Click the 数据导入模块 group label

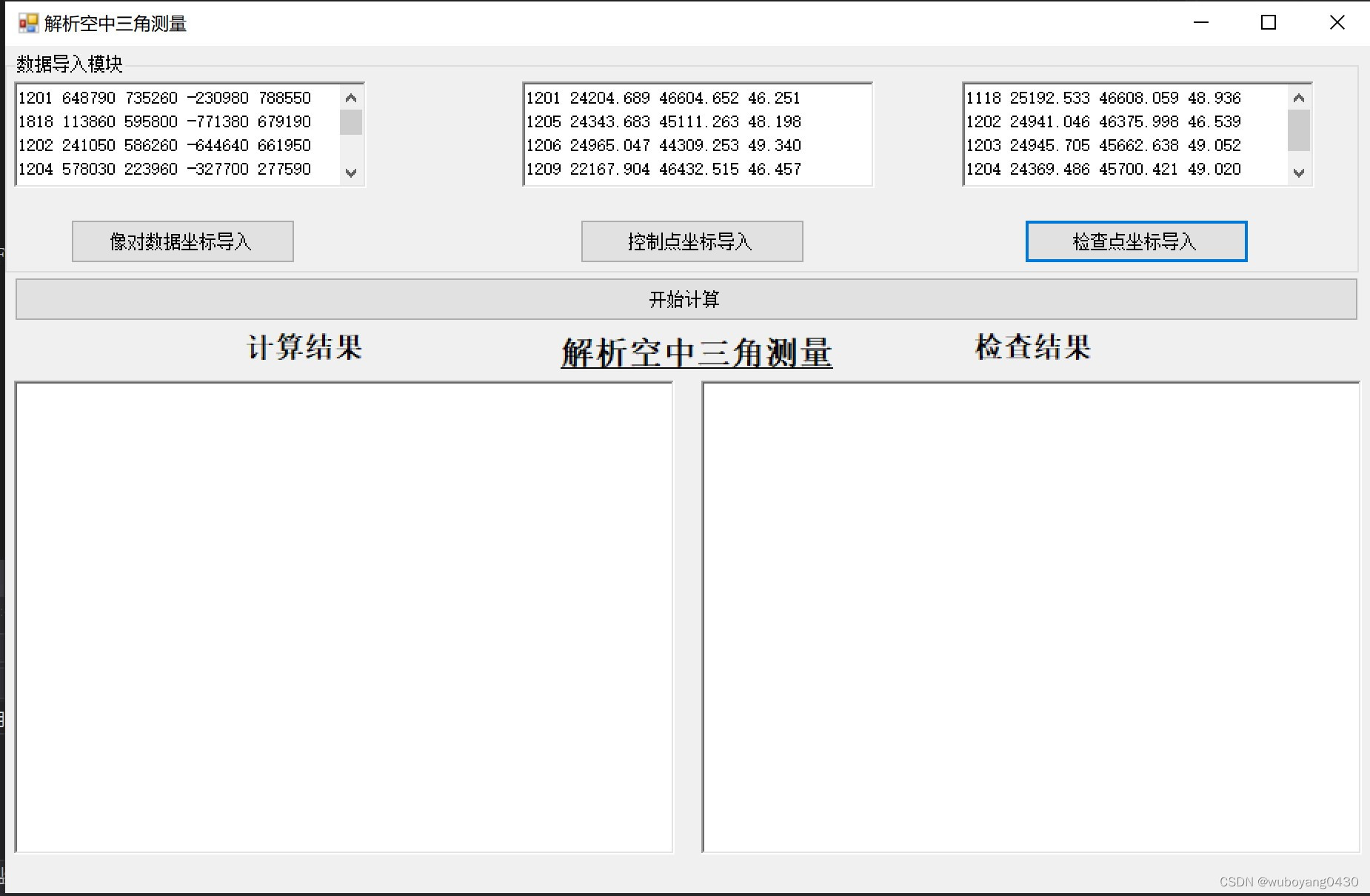click(70, 64)
